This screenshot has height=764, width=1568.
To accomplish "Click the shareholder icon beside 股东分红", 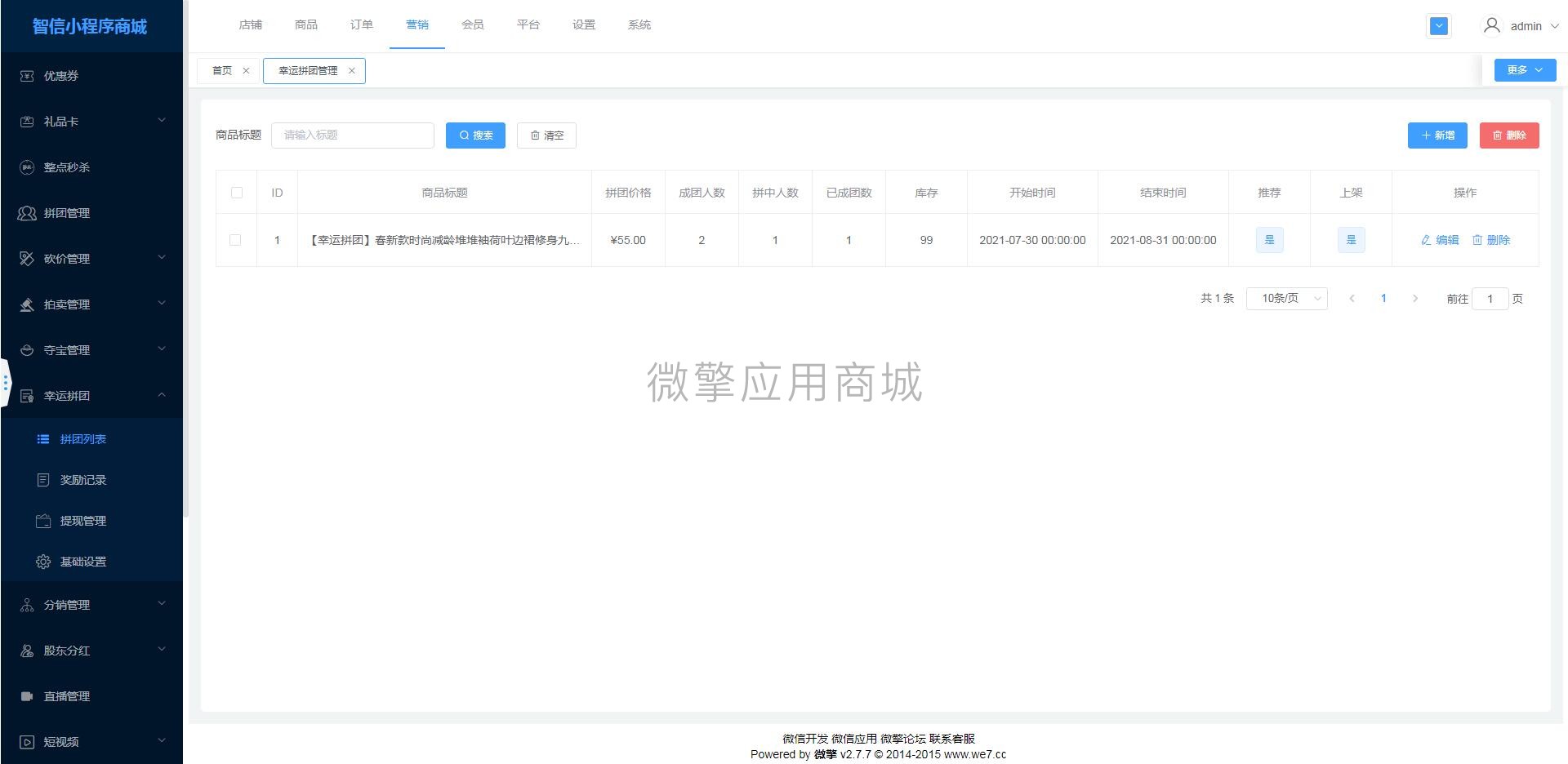I will pos(27,651).
